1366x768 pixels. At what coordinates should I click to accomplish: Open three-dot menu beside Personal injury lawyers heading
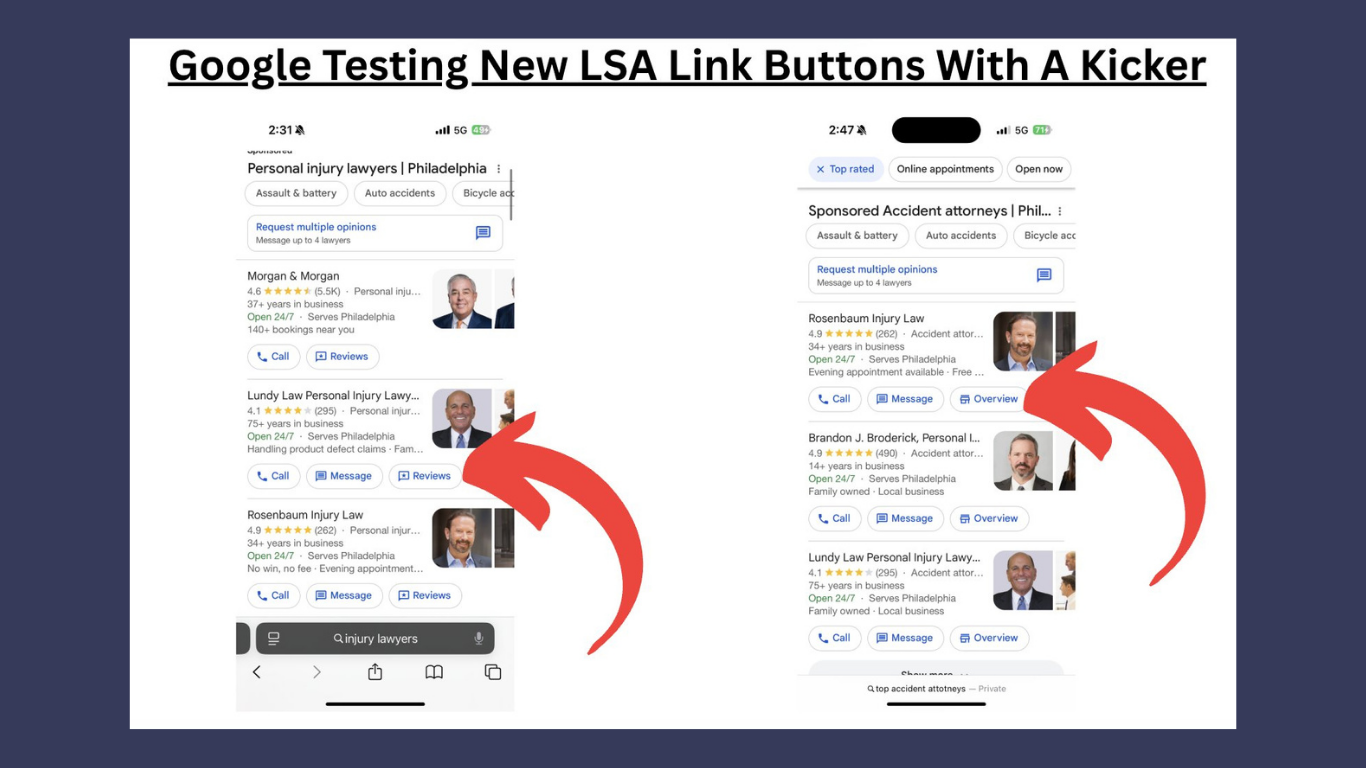499,169
